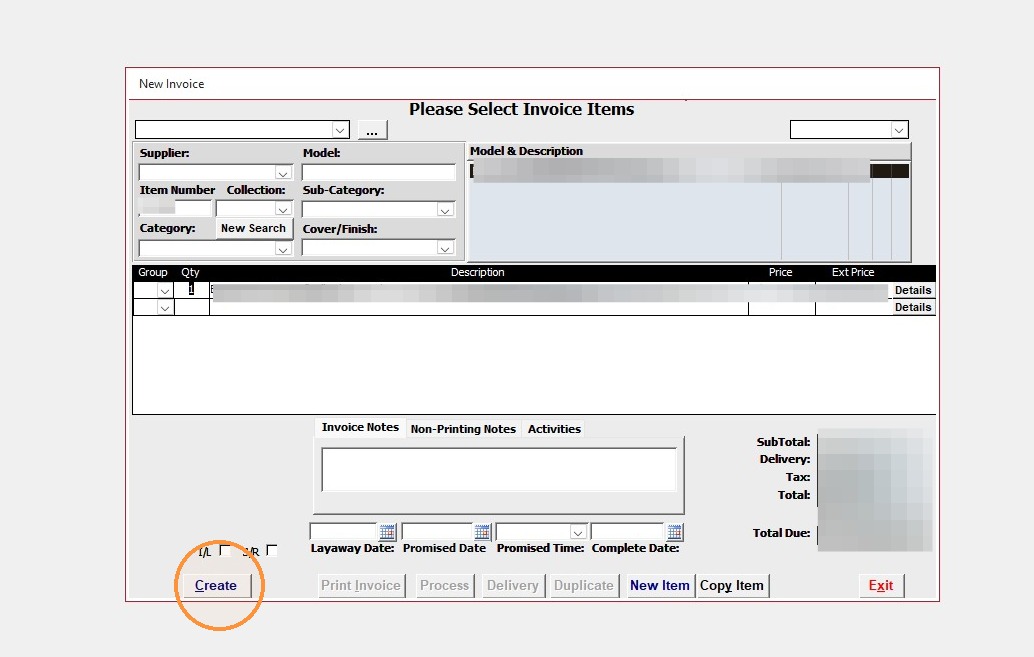This screenshot has height=657, width=1034.
Task: Expand the Collection dropdown
Action: (x=283, y=209)
